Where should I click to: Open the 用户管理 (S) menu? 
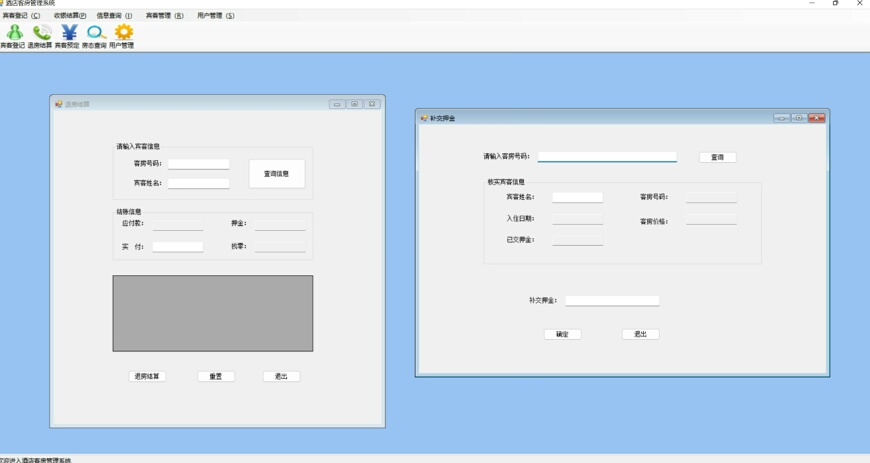point(215,16)
